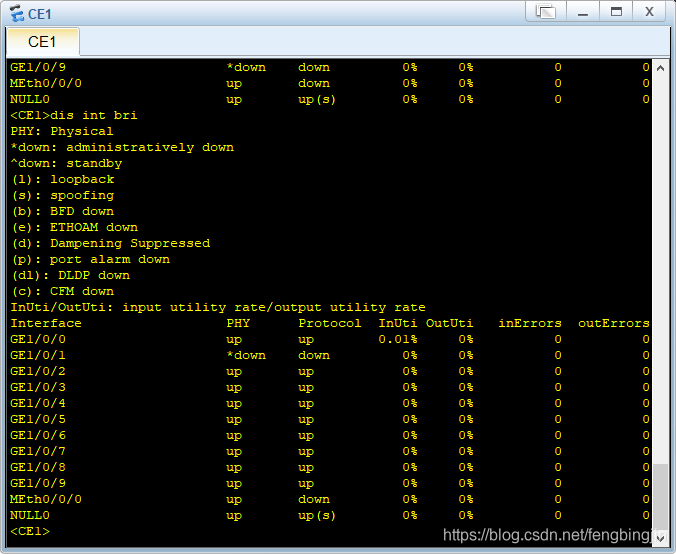Click the restore-windows icon in title bar
This screenshot has width=676, height=554.
[545, 12]
